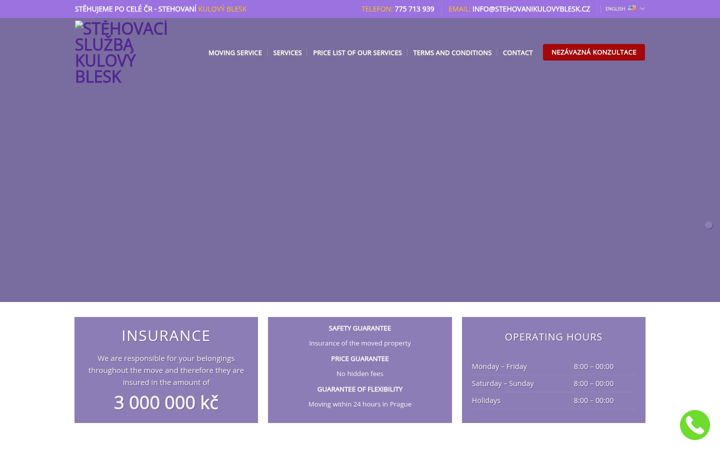The height and width of the screenshot is (450, 720).
Task: Navigate to the Contact page
Action: [x=518, y=53]
